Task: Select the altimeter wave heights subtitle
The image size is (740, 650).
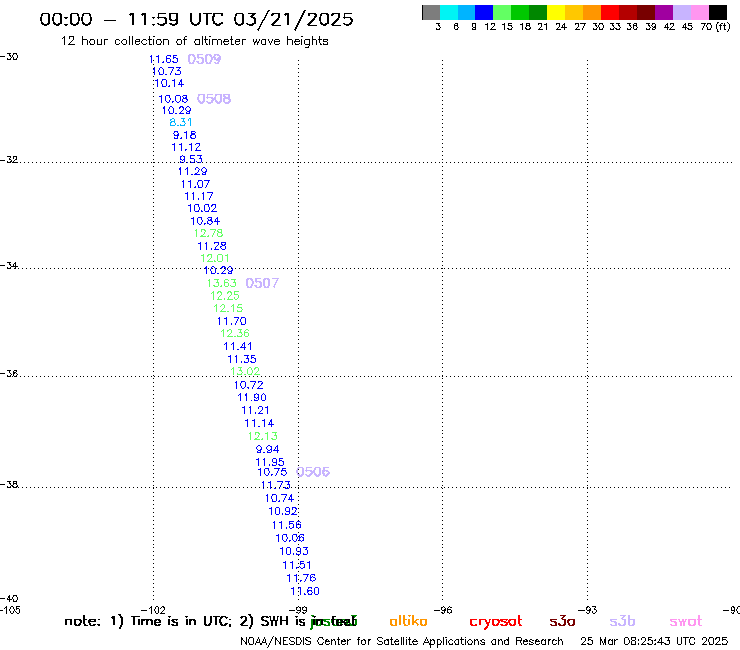Action: click(x=194, y=41)
